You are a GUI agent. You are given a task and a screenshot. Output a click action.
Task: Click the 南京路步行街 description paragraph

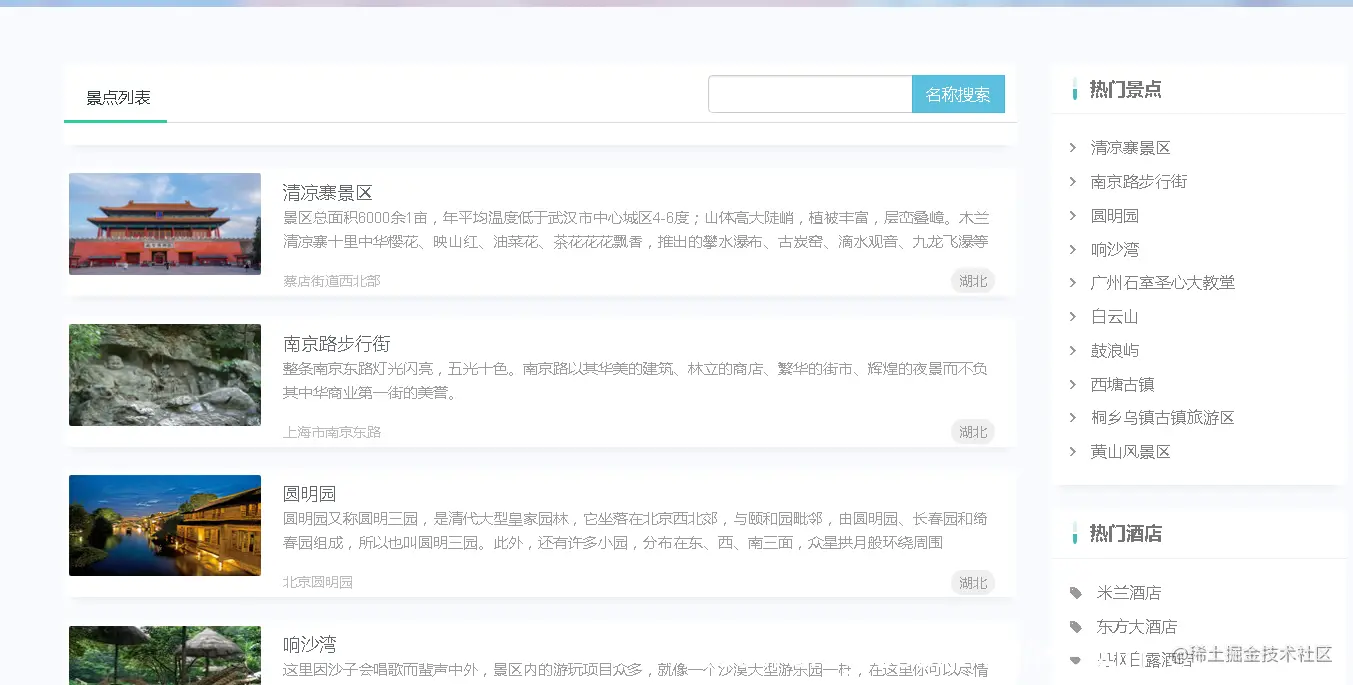pyautogui.click(x=635, y=381)
